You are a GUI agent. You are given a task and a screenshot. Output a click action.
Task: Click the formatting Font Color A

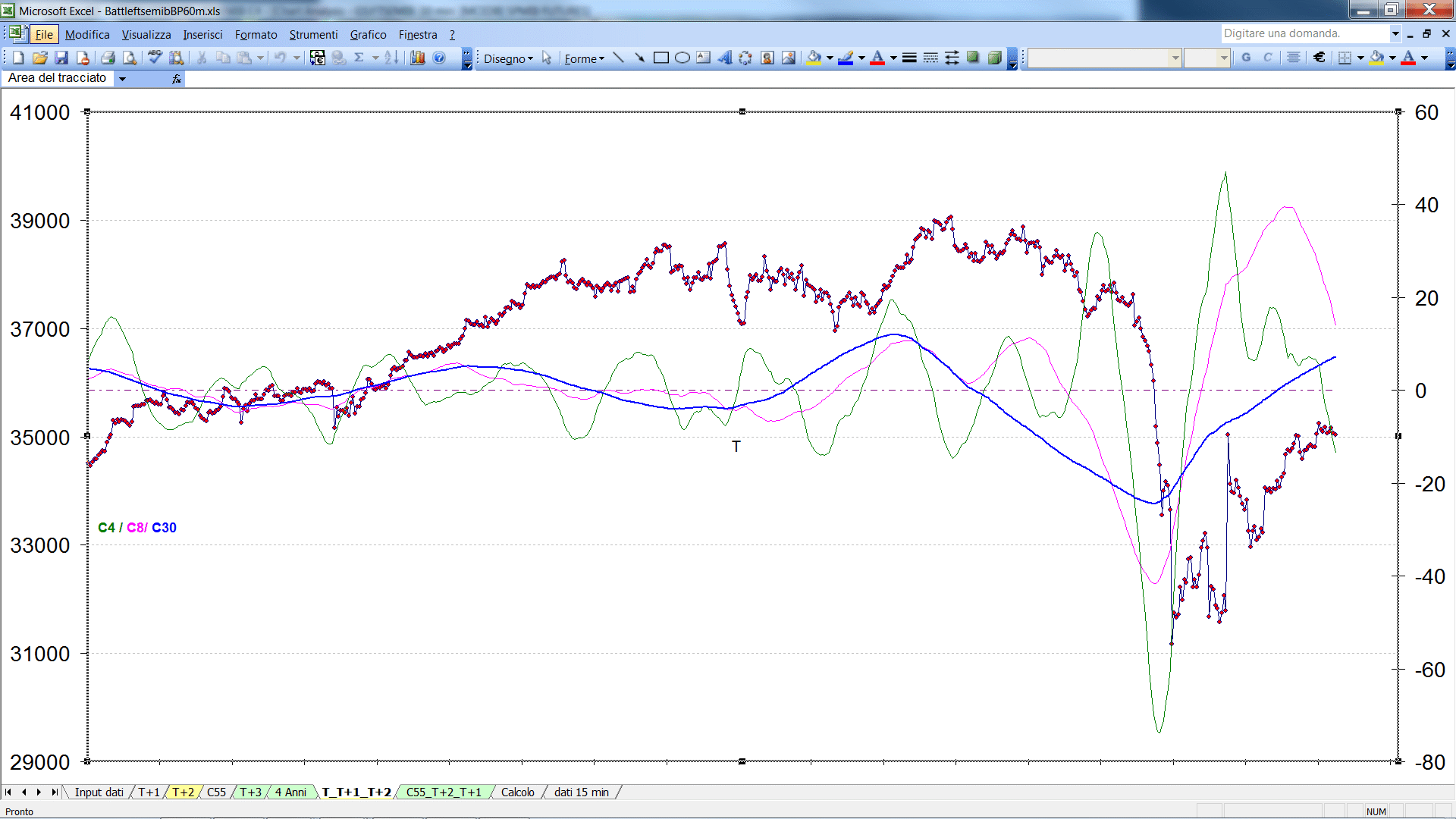pyautogui.click(x=1408, y=58)
